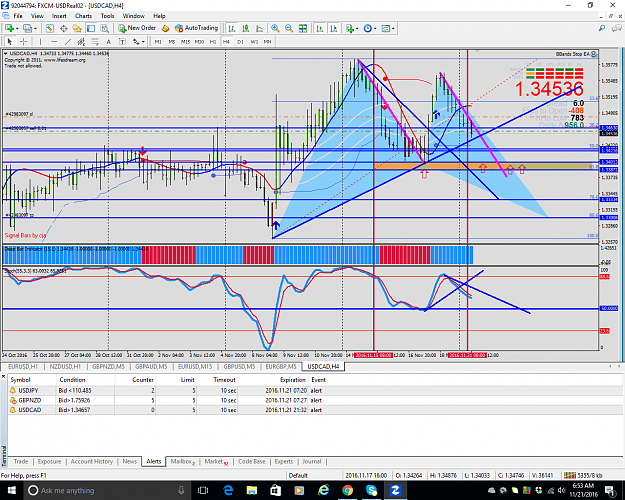Image resolution: width=625 pixels, height=500 pixels.
Task: Switch to the GBPAUD,M5 chart tab
Action: tap(151, 366)
